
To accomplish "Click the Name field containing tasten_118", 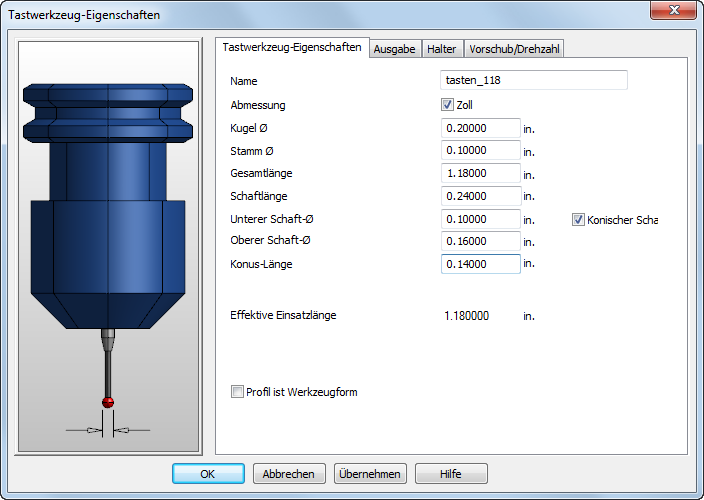I will (x=534, y=80).
